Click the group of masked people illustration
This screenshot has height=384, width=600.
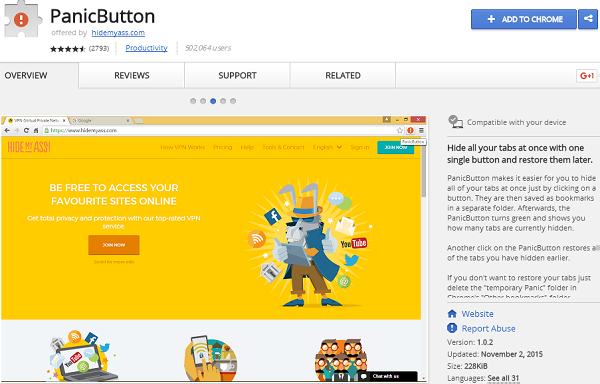[341, 360]
